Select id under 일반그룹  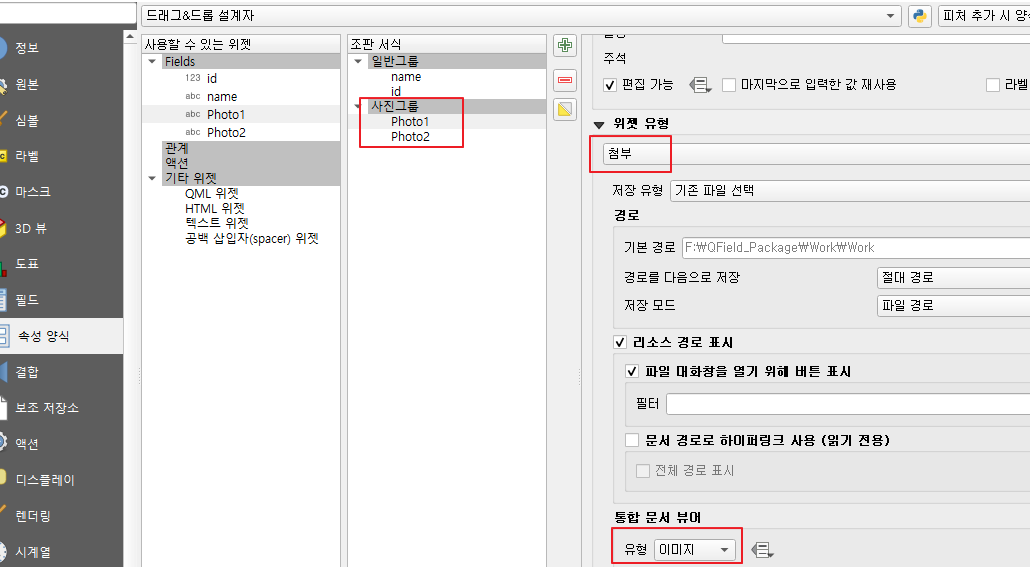tap(395, 91)
